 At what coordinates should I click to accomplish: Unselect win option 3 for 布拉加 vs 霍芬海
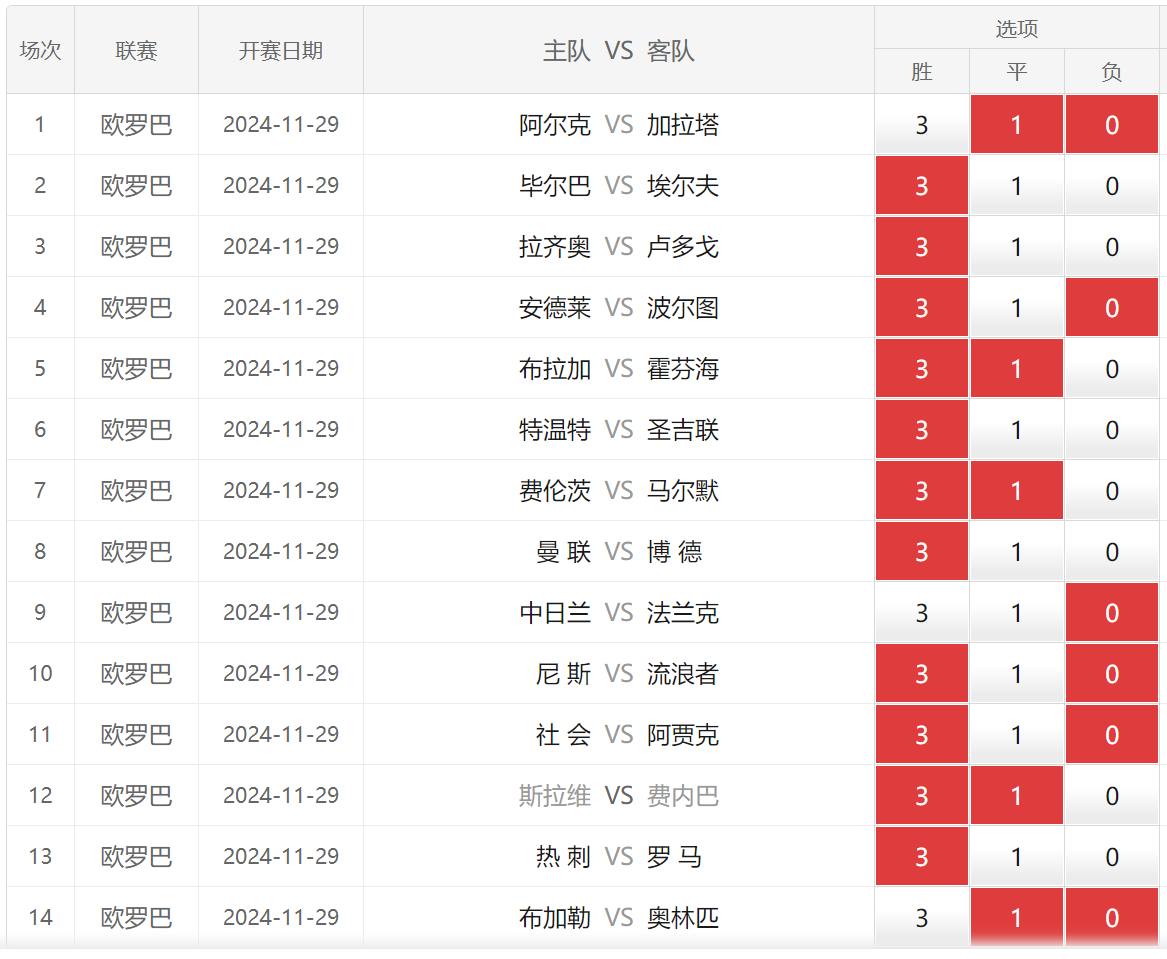[921, 369]
